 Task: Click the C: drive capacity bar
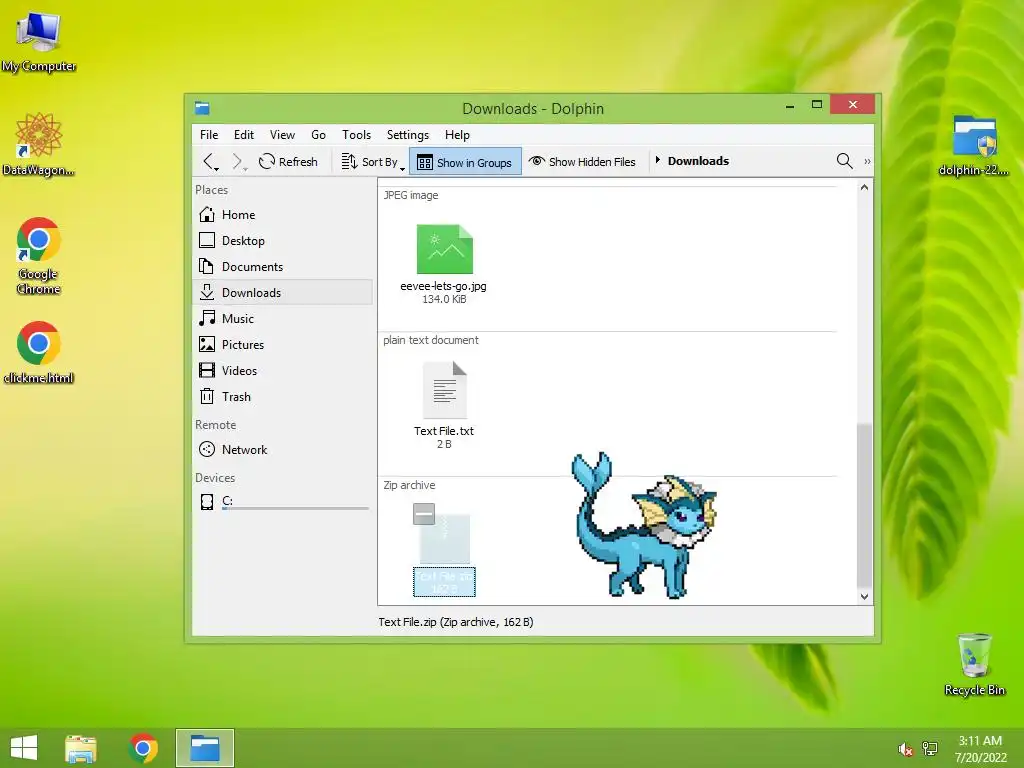[295, 509]
